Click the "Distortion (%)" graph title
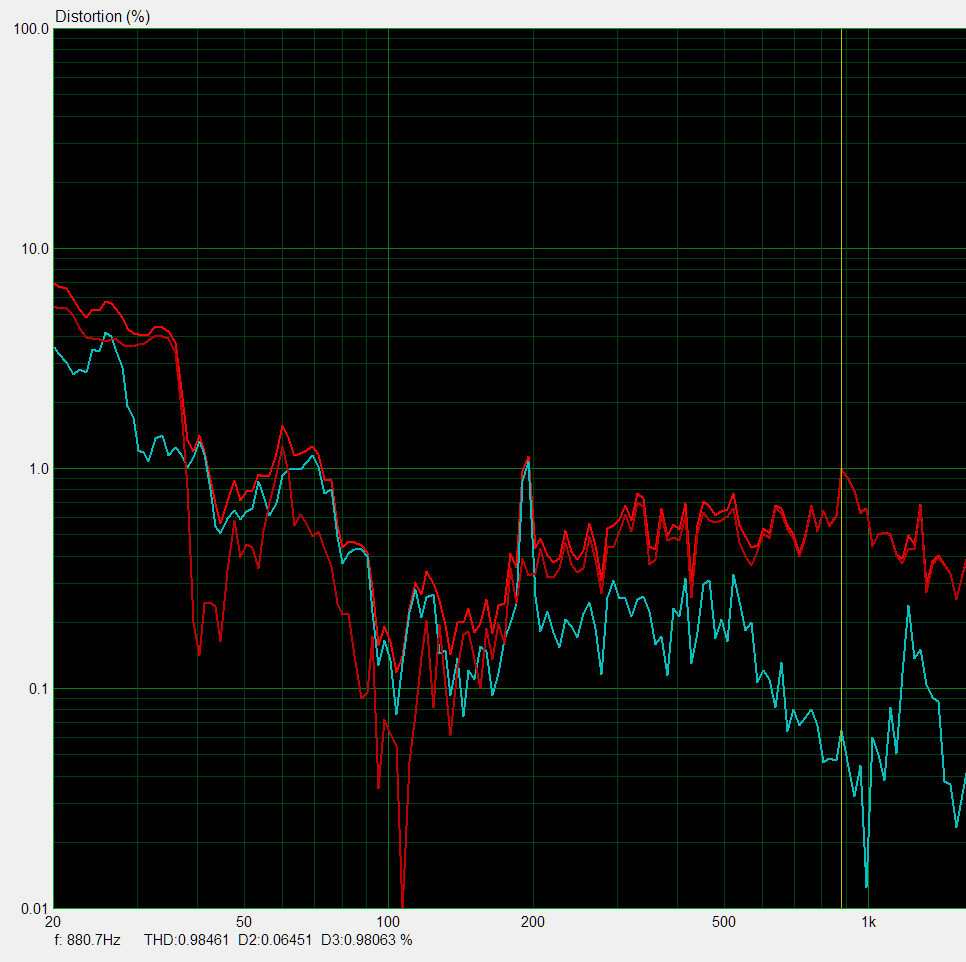The image size is (966, 962). coord(102,16)
